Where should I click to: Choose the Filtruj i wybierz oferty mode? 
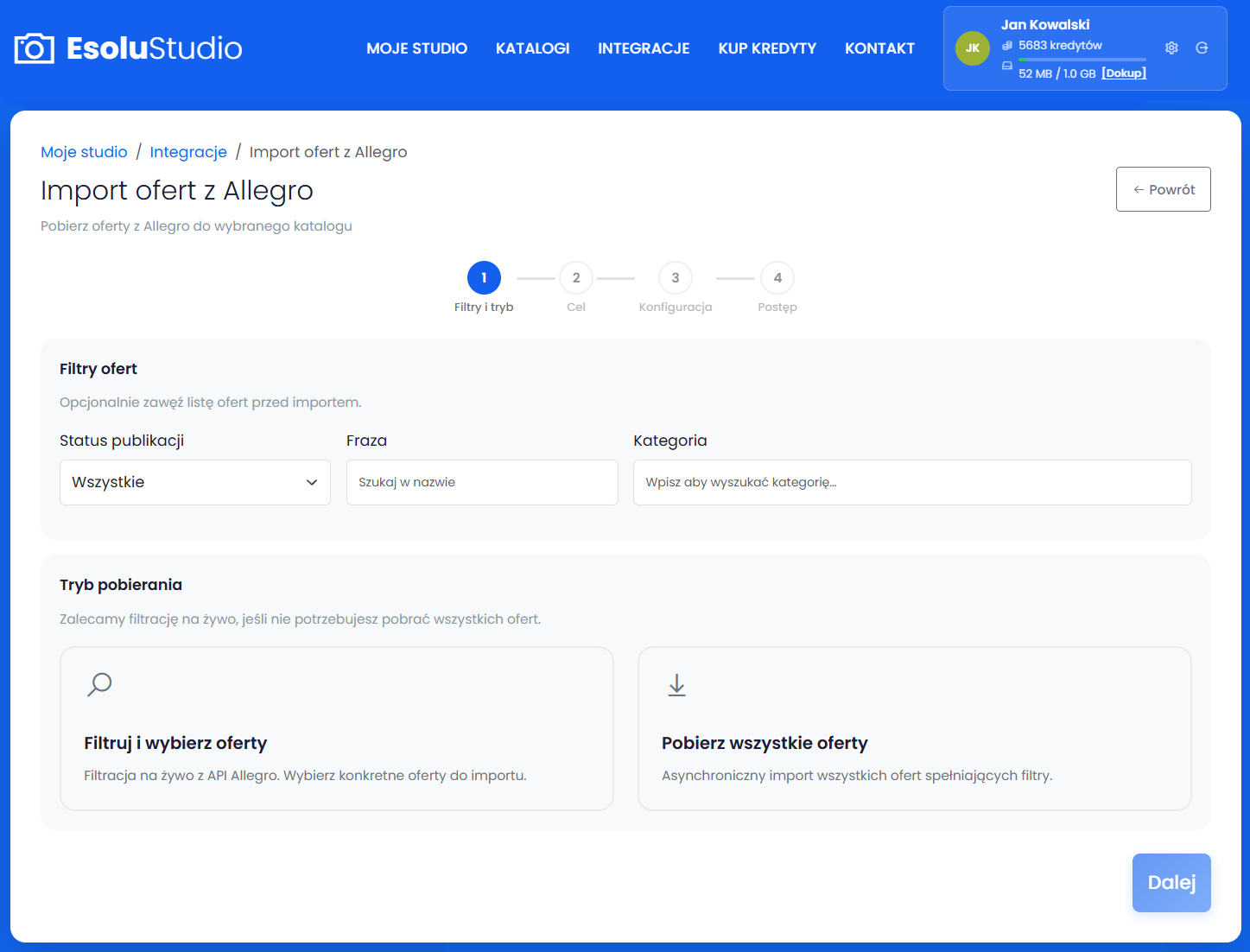(337, 729)
